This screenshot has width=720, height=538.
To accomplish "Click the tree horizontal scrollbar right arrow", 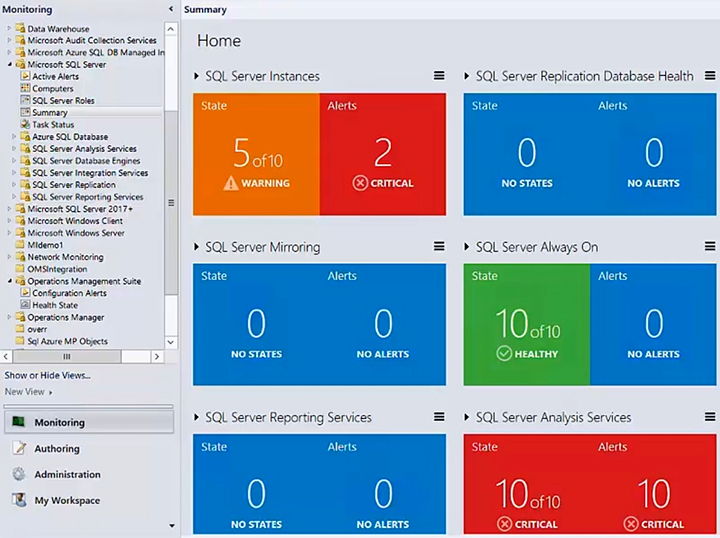I will coord(157,356).
